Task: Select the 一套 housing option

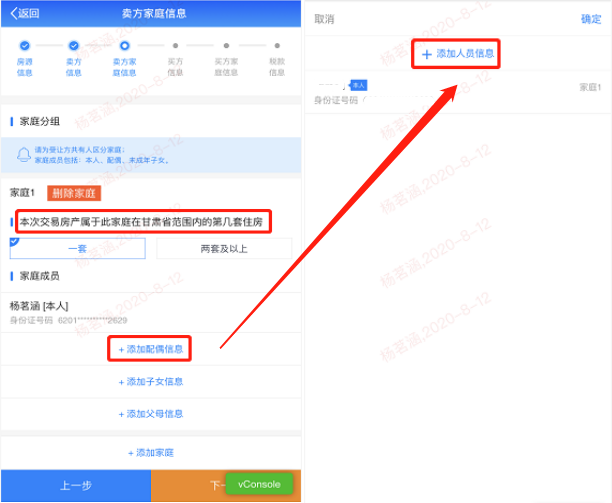Action: click(x=78, y=249)
